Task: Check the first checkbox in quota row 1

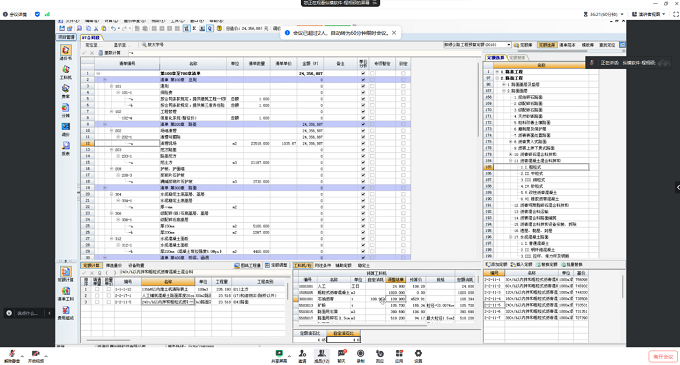Action: tap(97, 289)
